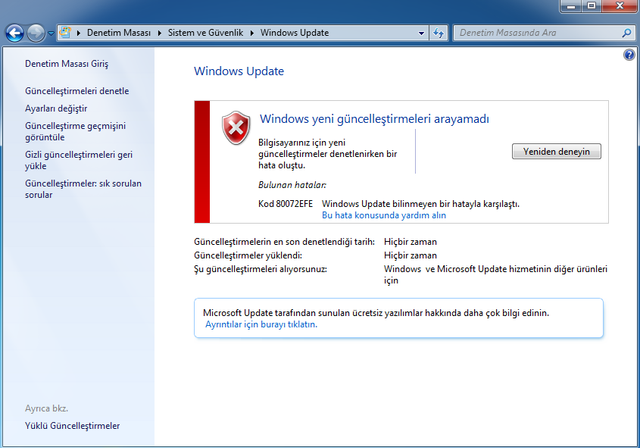
Task: Open the recent pages dropdown arrow
Action: (51, 33)
